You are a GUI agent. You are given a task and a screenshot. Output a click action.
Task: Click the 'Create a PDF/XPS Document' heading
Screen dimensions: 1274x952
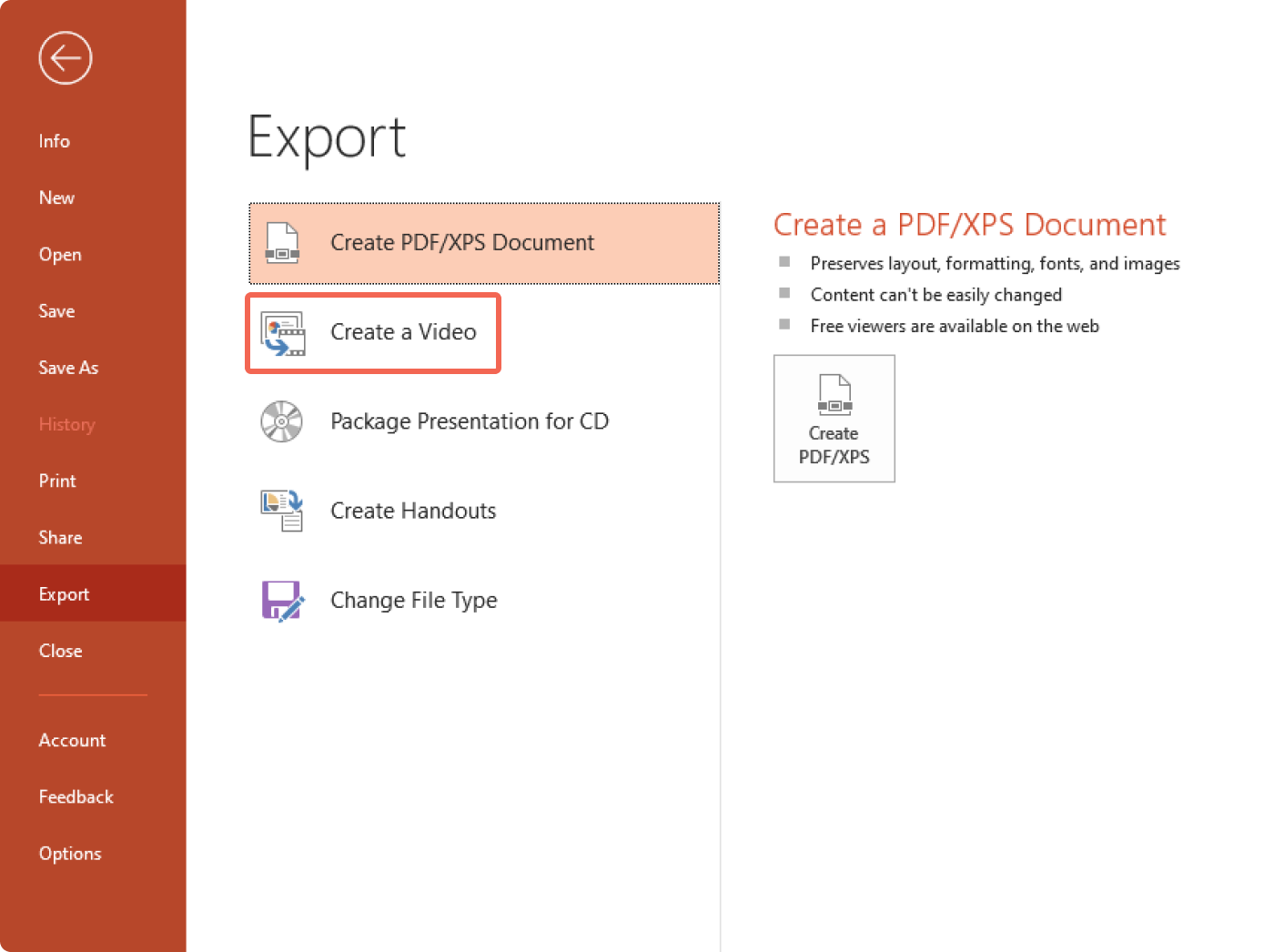(970, 225)
